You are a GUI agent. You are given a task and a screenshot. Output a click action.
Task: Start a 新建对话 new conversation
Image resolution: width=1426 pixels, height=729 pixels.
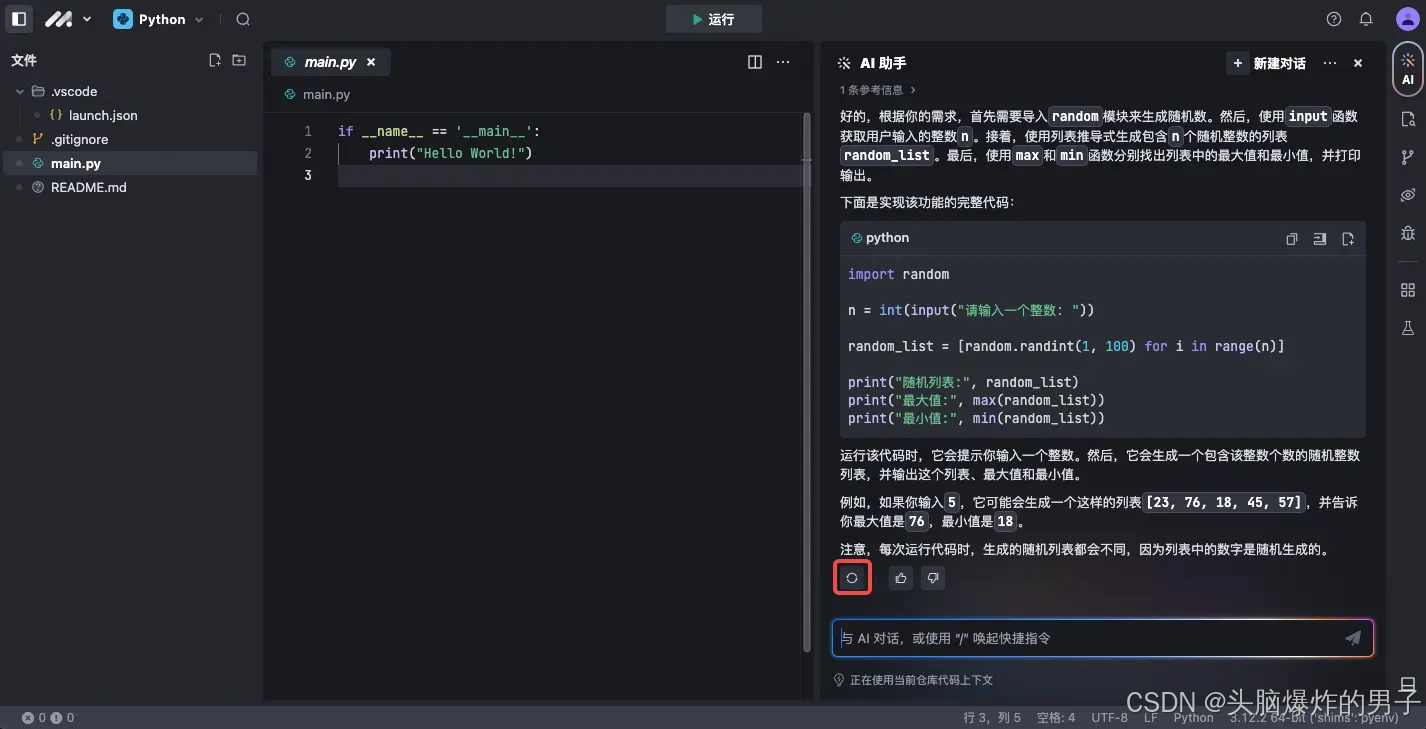click(x=1265, y=62)
